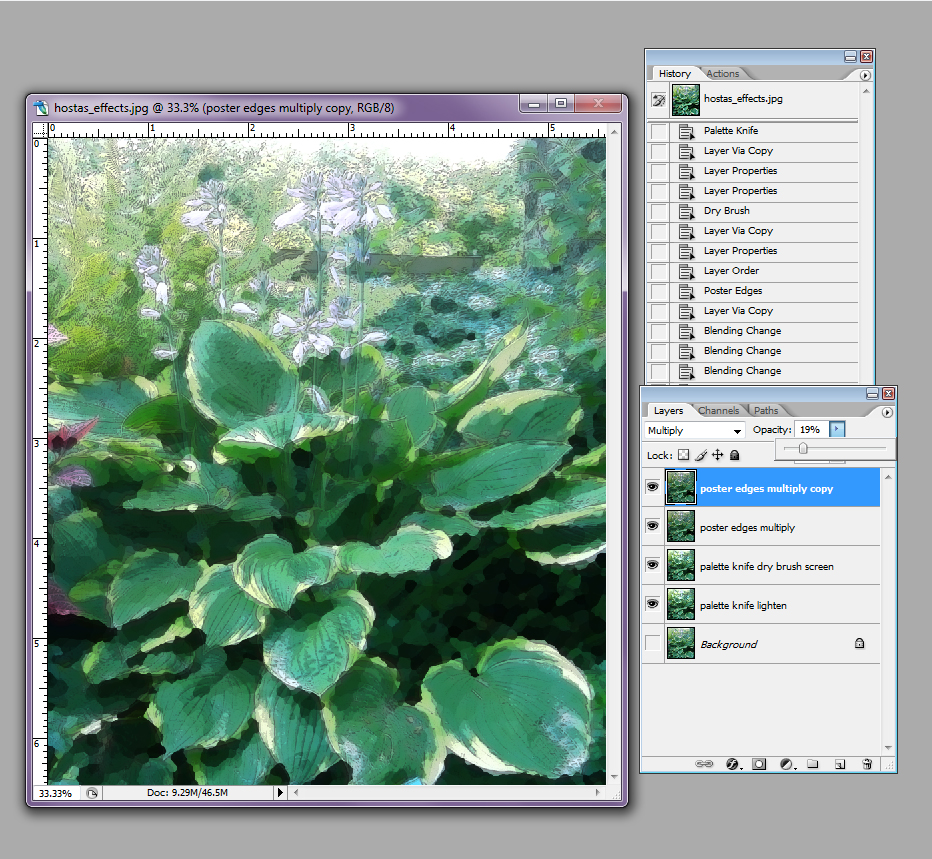The height and width of the screenshot is (859, 932).
Task: Click the Add layer mask icon
Action: [x=758, y=763]
